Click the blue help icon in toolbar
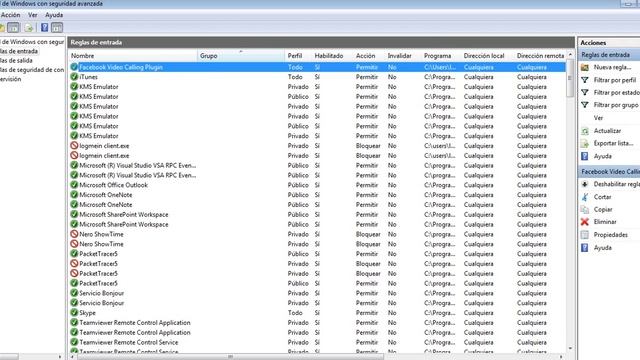640x360 pixels. tap(44, 27)
